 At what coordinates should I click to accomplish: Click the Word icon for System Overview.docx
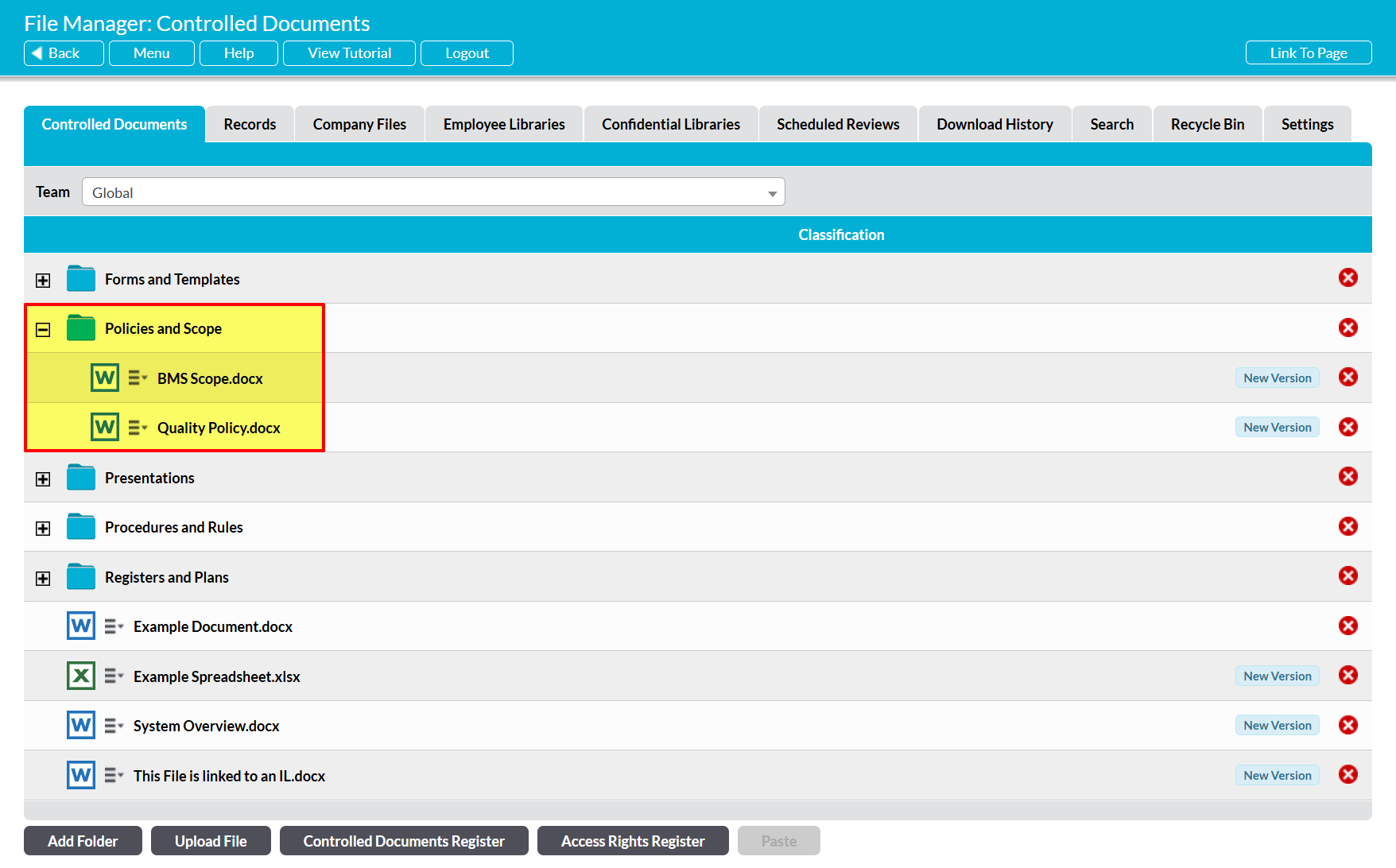pos(80,726)
